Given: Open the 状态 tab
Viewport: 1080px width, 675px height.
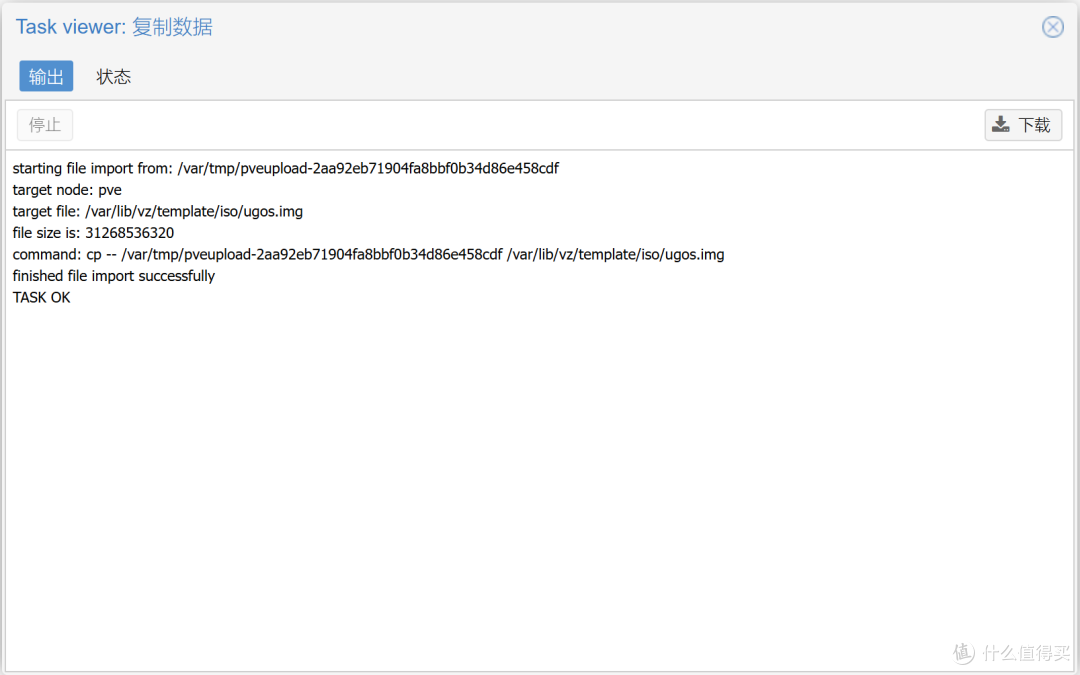Looking at the screenshot, I should (x=114, y=76).
